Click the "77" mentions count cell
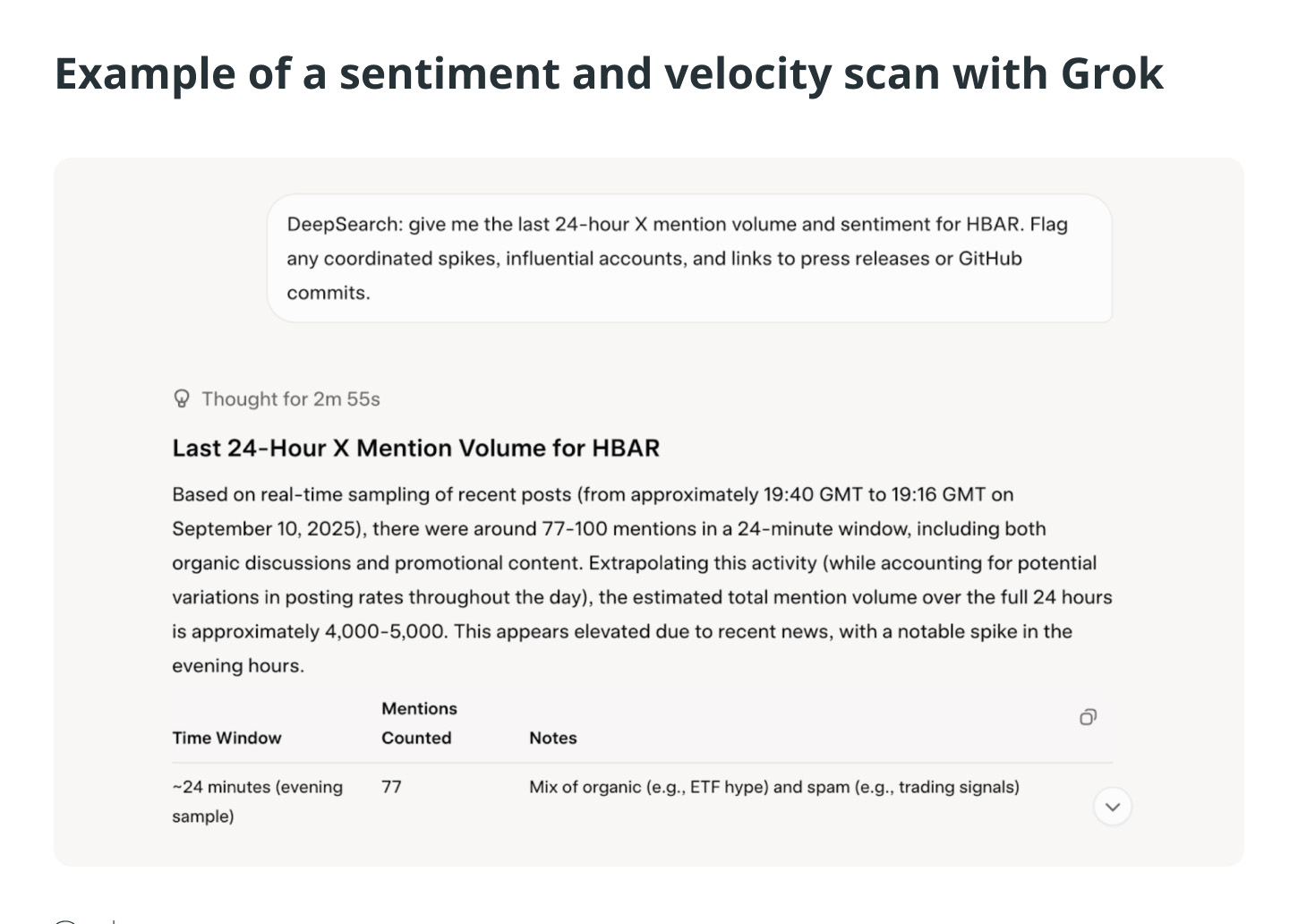Viewport: 1298px width, 924px height. click(391, 787)
